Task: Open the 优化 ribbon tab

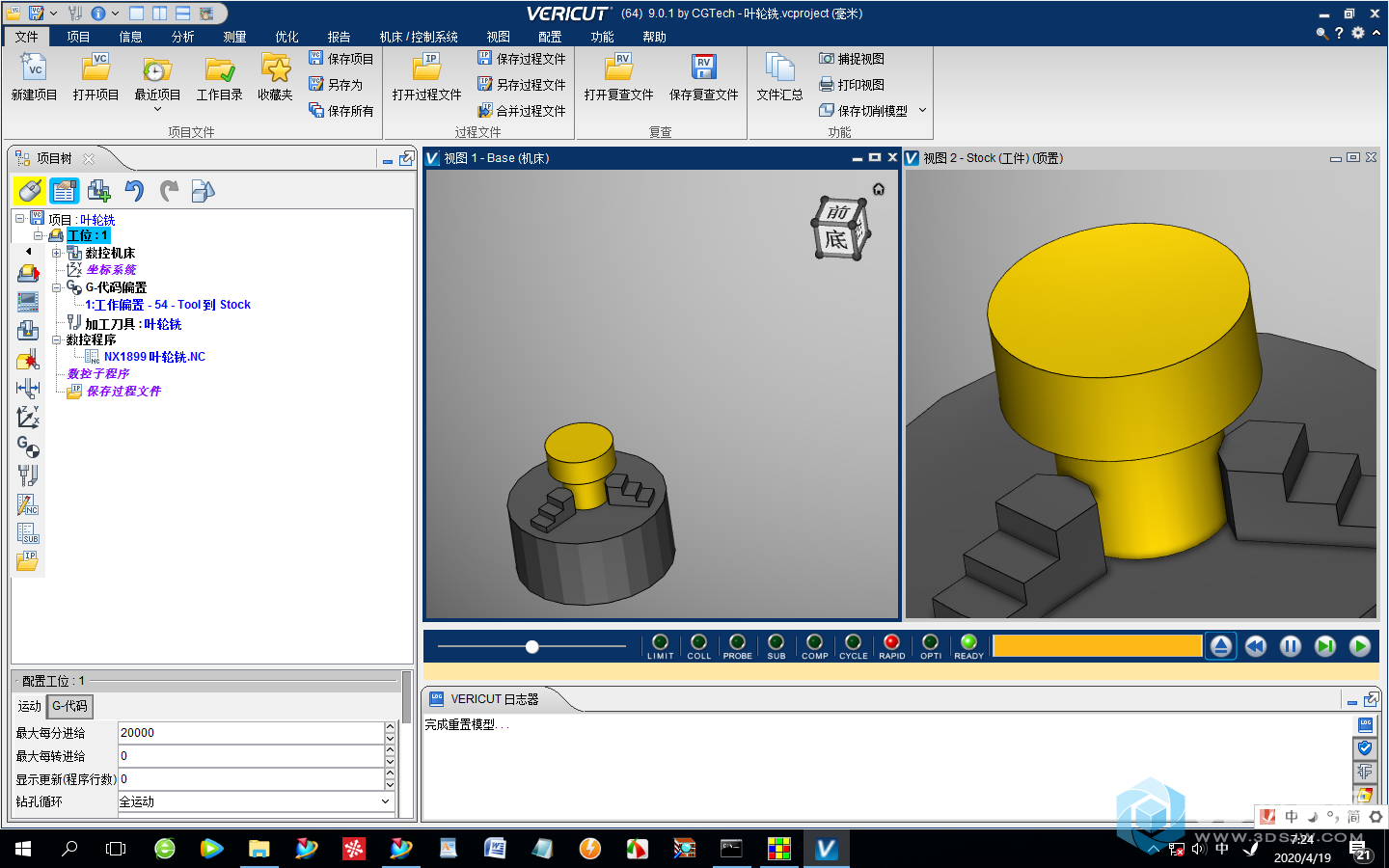Action: (286, 37)
